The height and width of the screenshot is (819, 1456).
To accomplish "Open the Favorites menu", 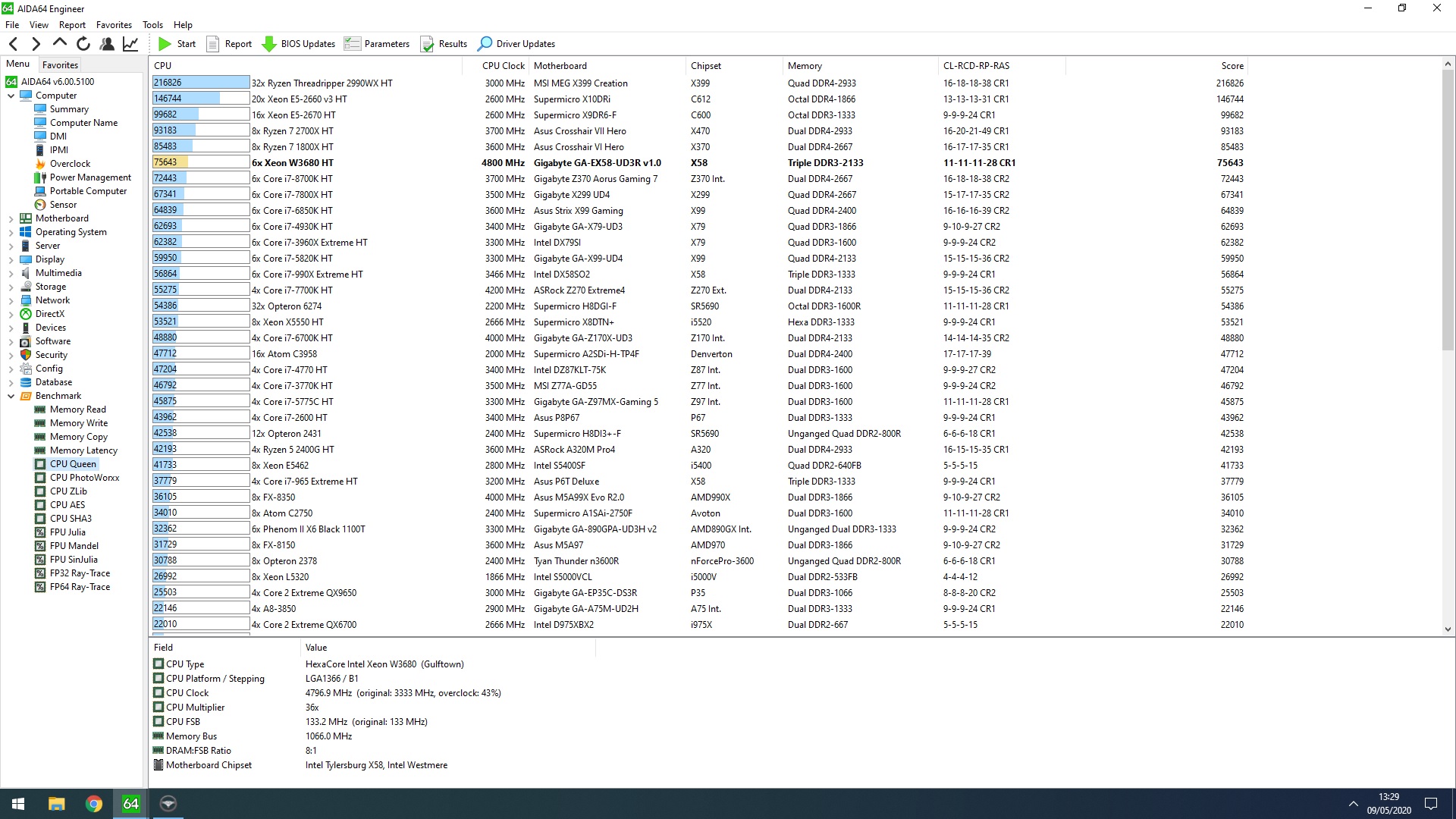I will (114, 25).
